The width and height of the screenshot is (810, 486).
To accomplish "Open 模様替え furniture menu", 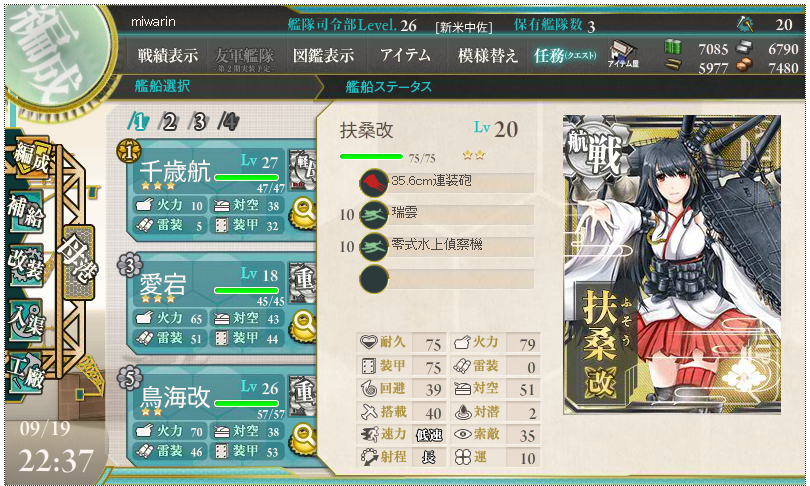I will (488, 55).
